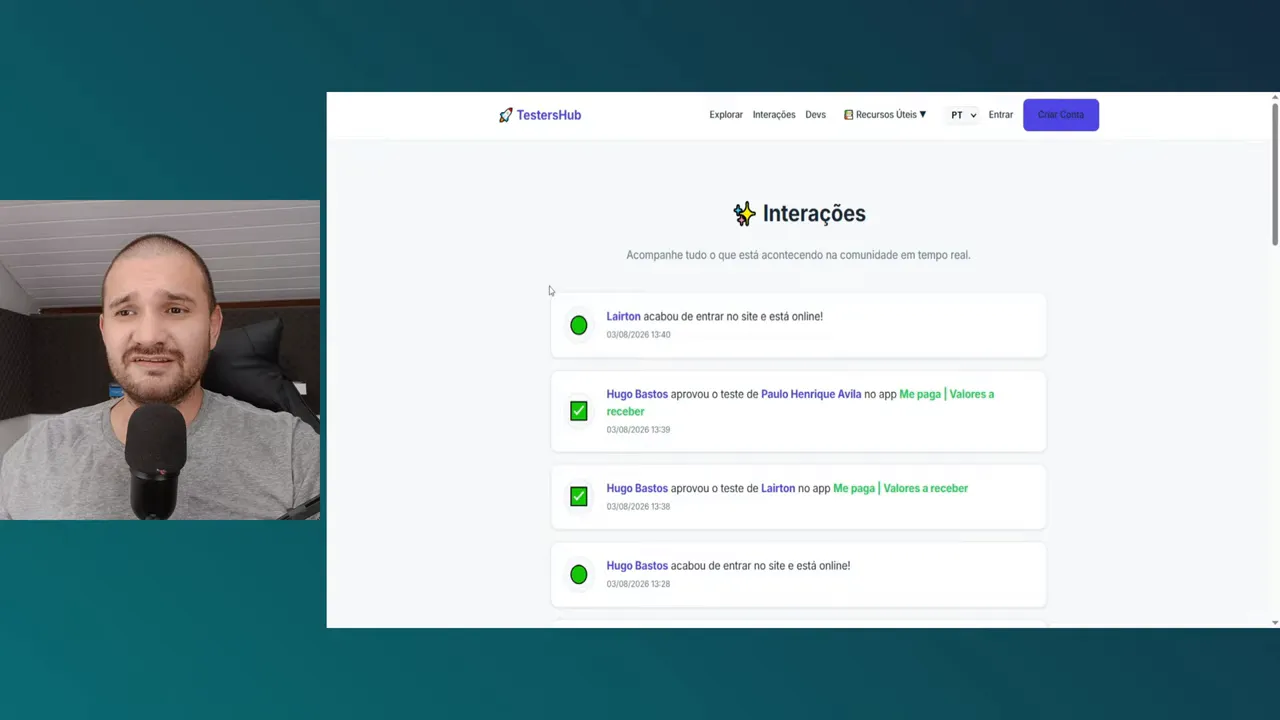Open Lairton's profile from the 13:40 online card
Screen dimensions: 1280x720
pyautogui.click(x=623, y=316)
